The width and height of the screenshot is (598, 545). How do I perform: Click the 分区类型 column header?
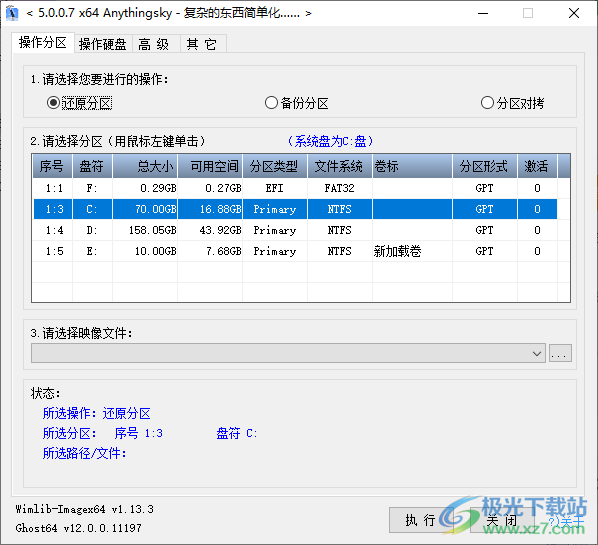coord(275,166)
